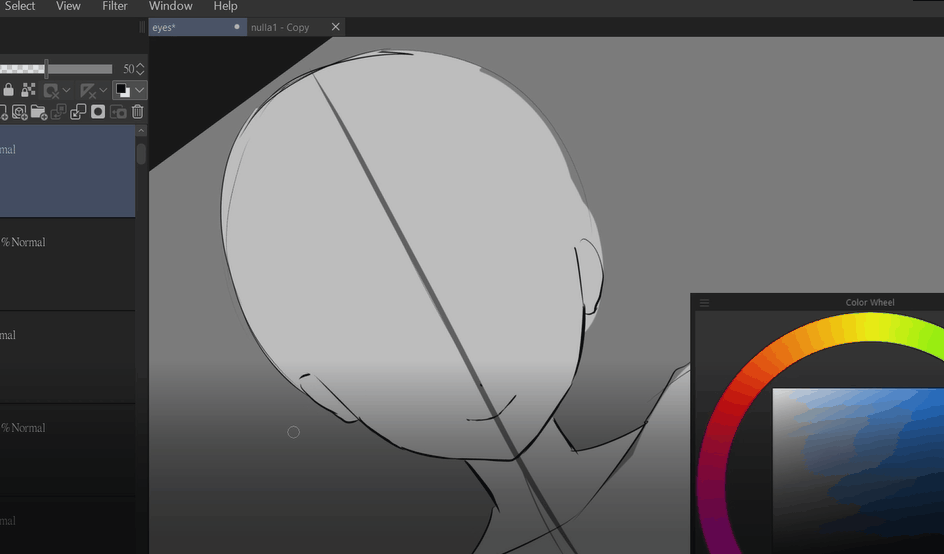Open the layer color dropdown arrow
This screenshot has width=944, height=554.
coord(140,90)
